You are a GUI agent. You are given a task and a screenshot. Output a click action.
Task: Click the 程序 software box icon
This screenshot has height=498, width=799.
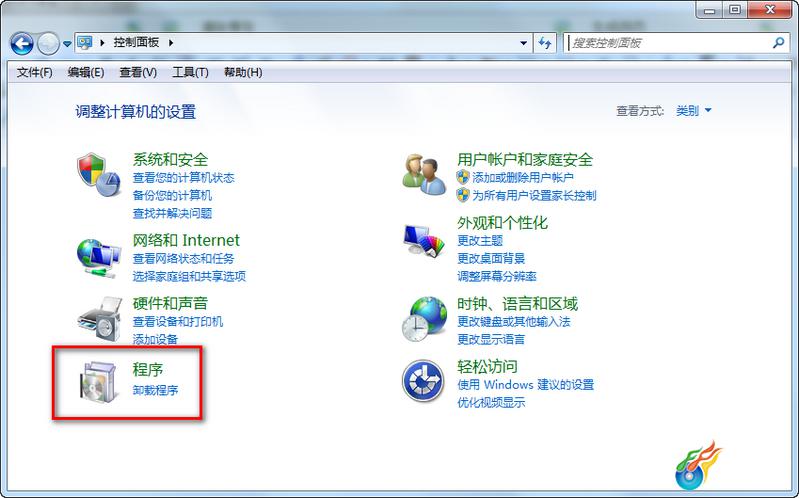coord(99,382)
